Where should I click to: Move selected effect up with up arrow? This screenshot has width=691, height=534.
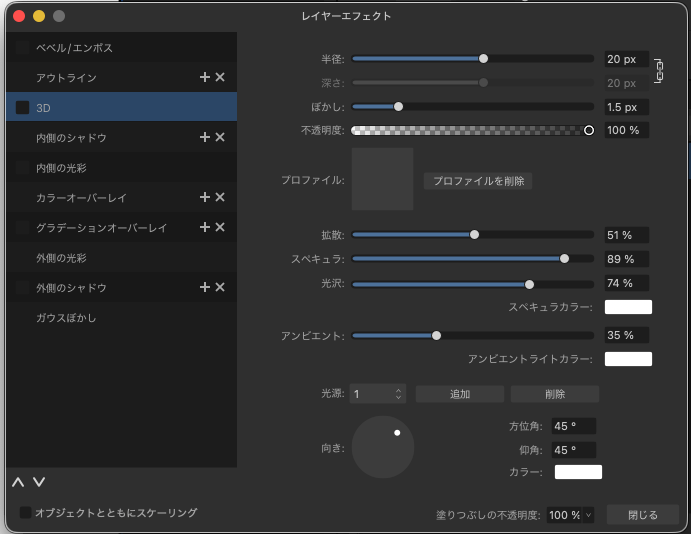[18, 482]
